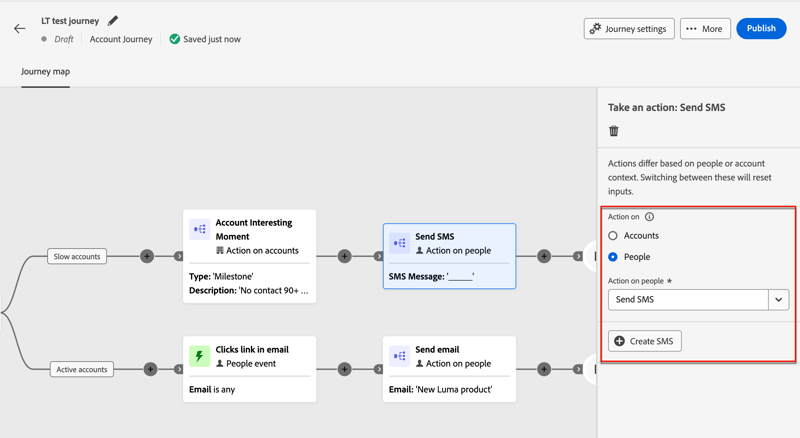The height and width of the screenshot is (438, 800).
Task: Select the People radio button
Action: (x=613, y=257)
